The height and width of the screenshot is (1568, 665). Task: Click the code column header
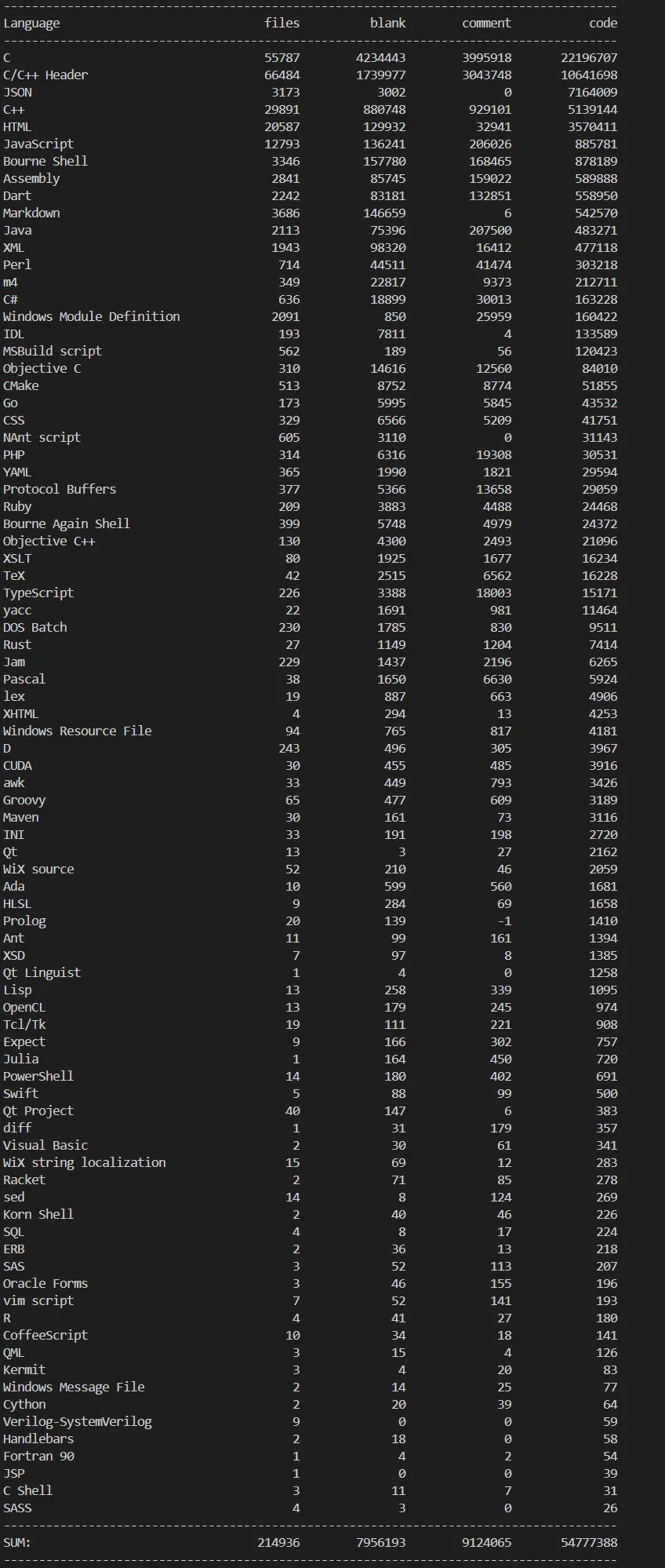coord(603,23)
